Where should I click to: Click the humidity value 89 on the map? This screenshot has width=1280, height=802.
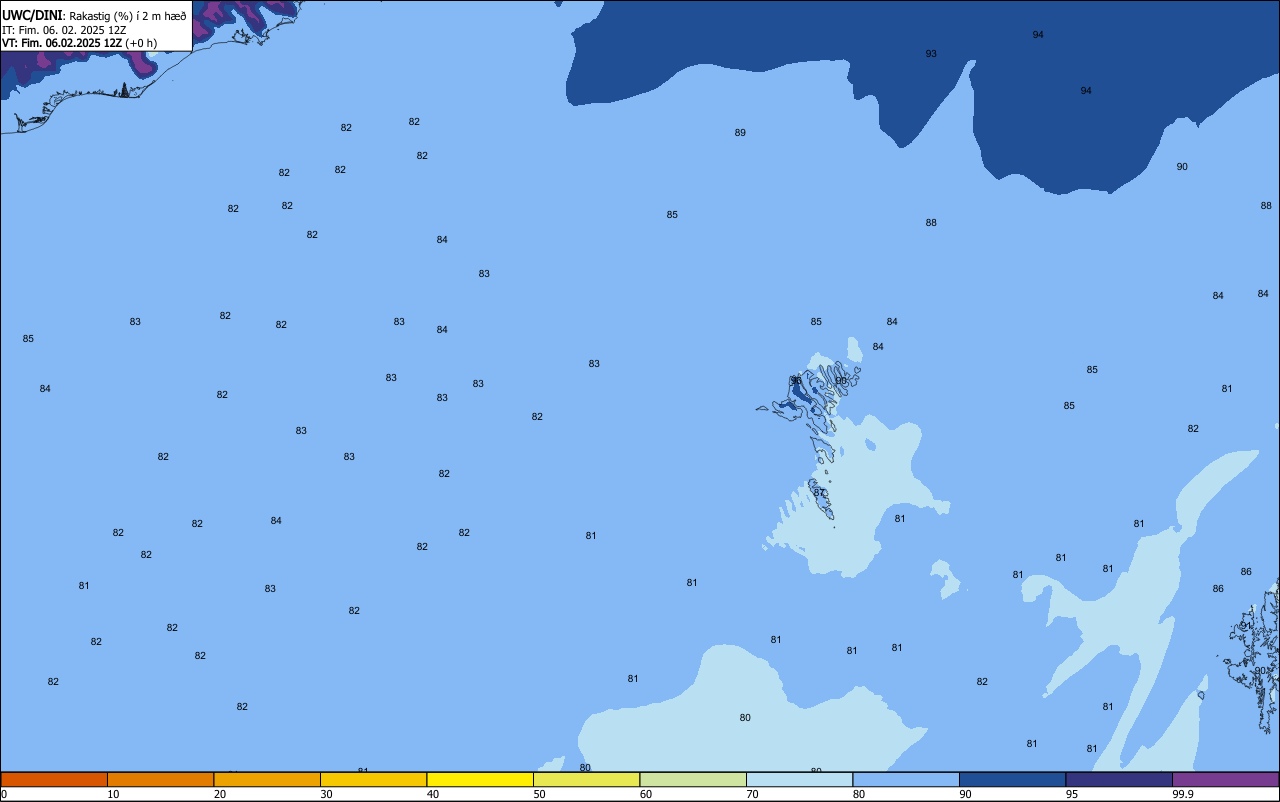pos(740,133)
